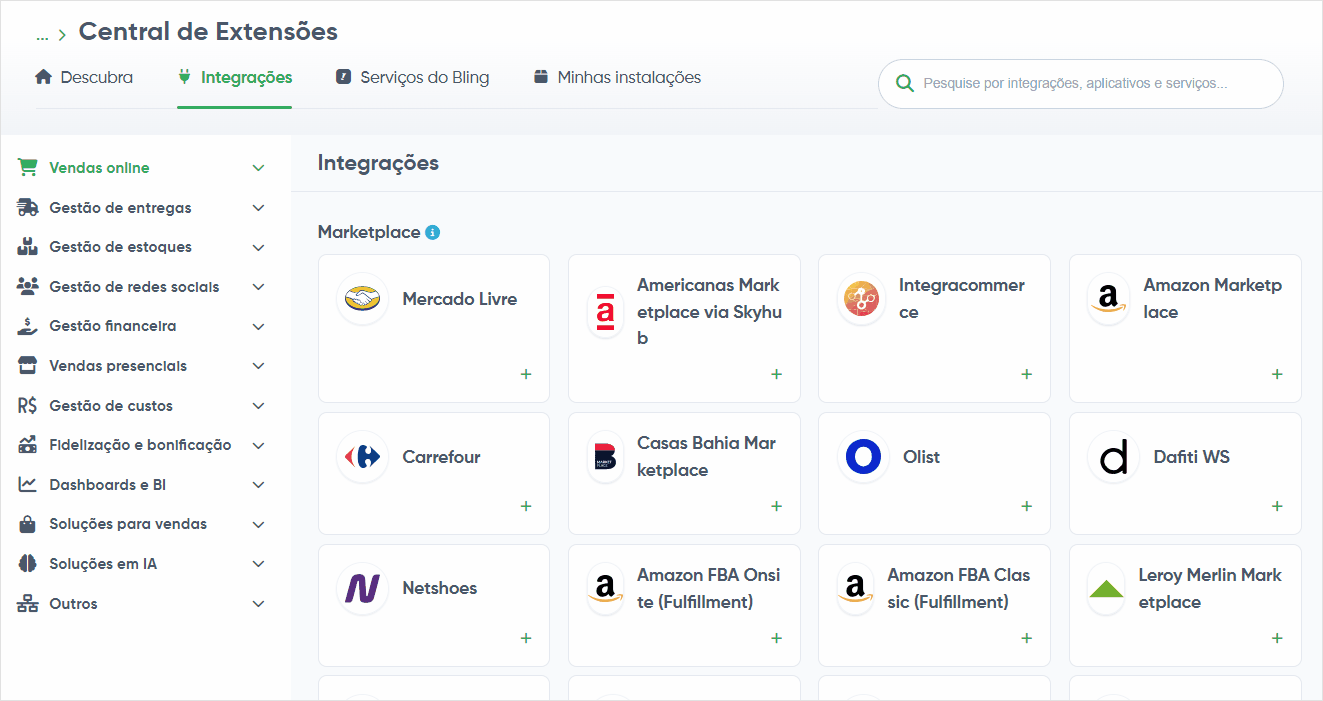
Task: Expand Gestão de custos chevron
Action: point(259,406)
